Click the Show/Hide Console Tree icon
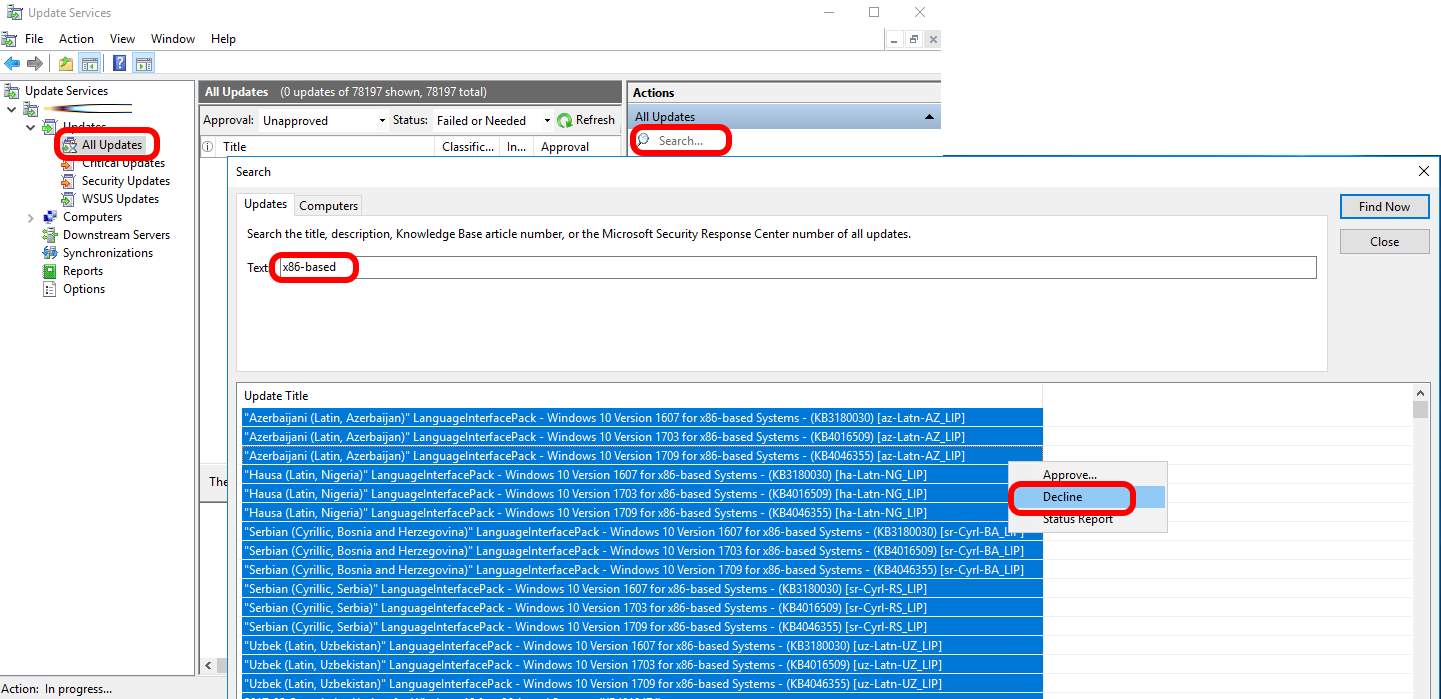 tap(90, 64)
